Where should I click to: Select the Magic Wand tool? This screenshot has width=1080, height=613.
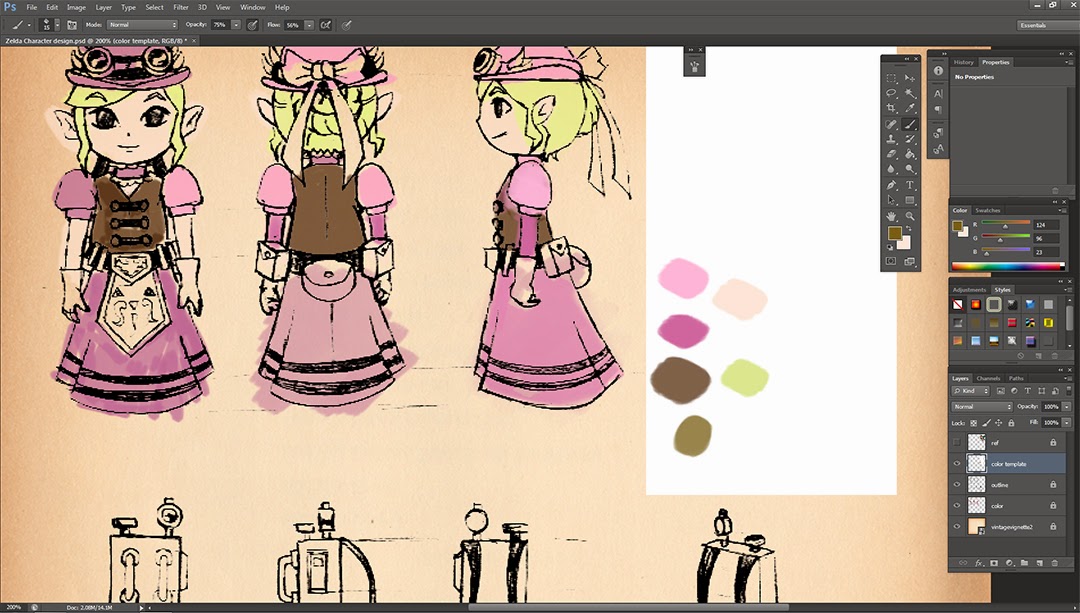tap(910, 93)
